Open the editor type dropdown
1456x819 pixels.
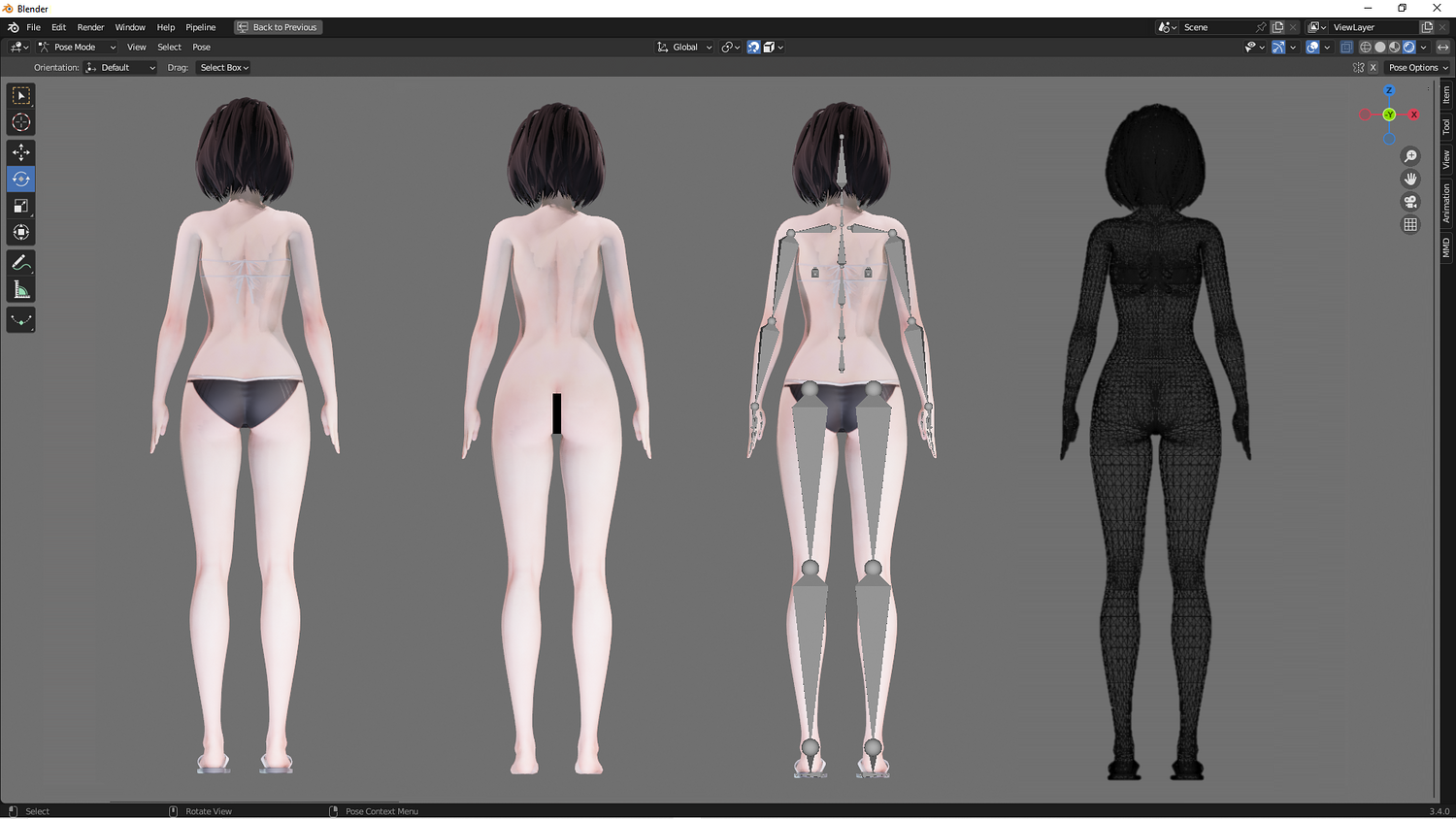coord(18,47)
